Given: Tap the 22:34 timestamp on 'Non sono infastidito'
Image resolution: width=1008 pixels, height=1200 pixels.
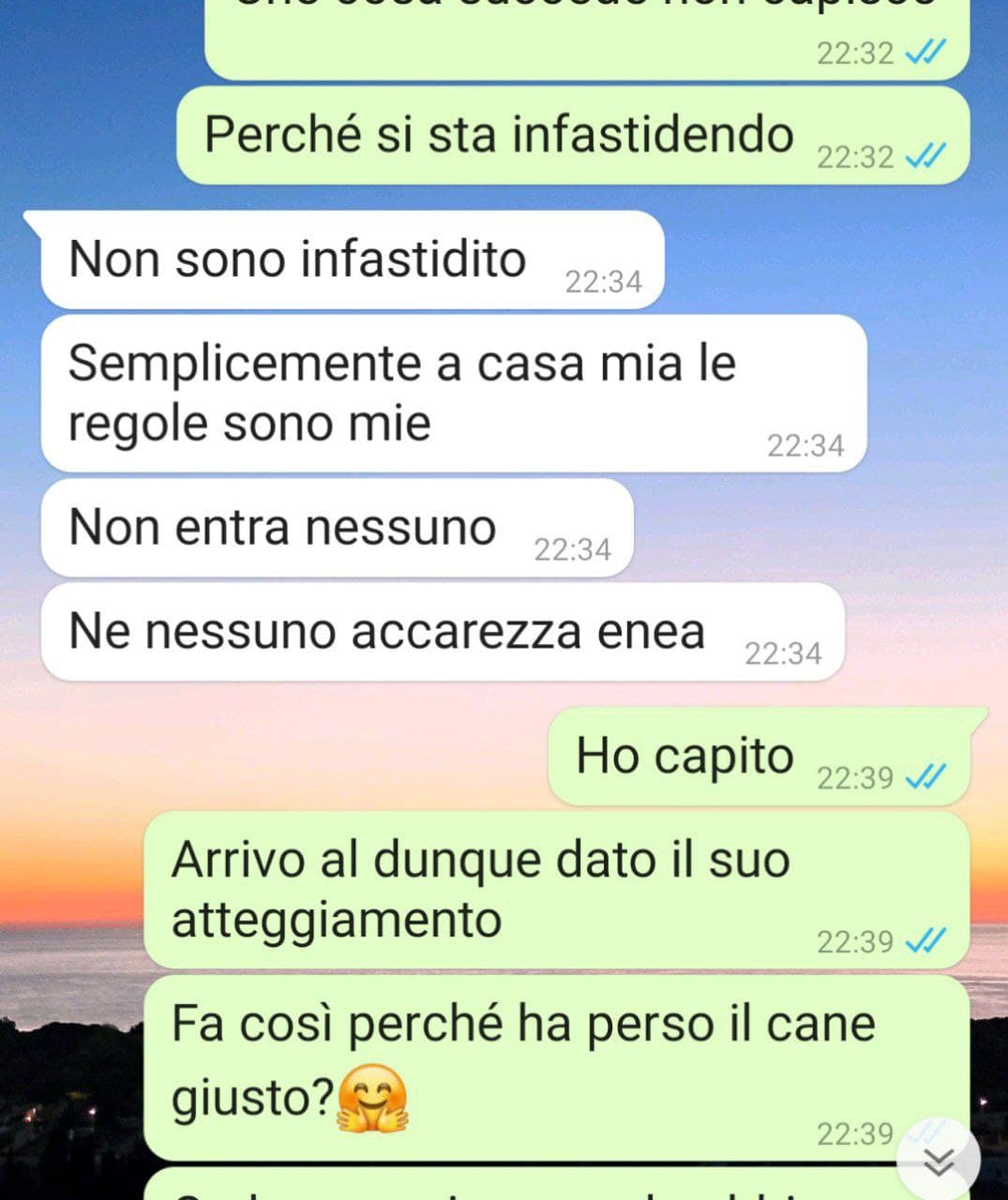Looking at the screenshot, I should pyautogui.click(x=603, y=281).
